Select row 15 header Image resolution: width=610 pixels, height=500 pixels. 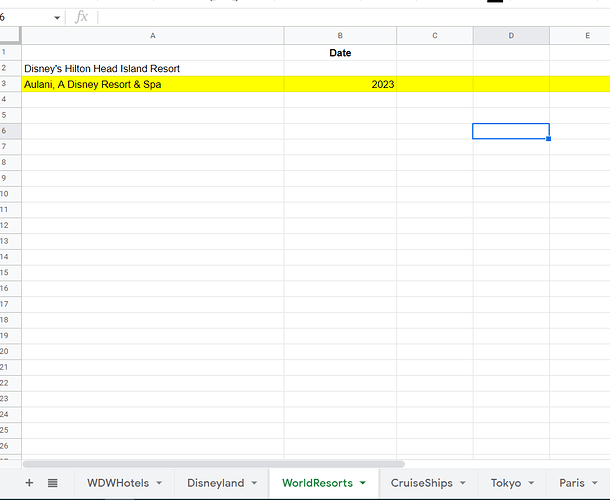coord(10,272)
